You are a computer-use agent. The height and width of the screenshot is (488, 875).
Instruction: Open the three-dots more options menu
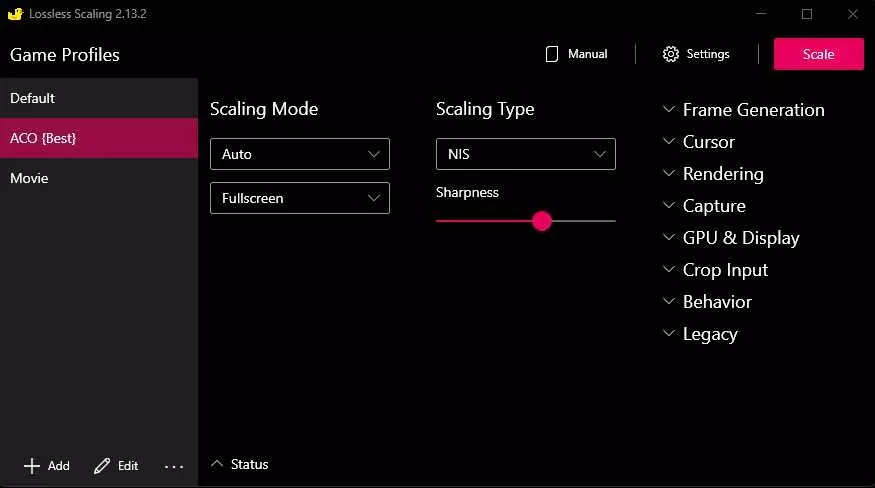[174, 466]
